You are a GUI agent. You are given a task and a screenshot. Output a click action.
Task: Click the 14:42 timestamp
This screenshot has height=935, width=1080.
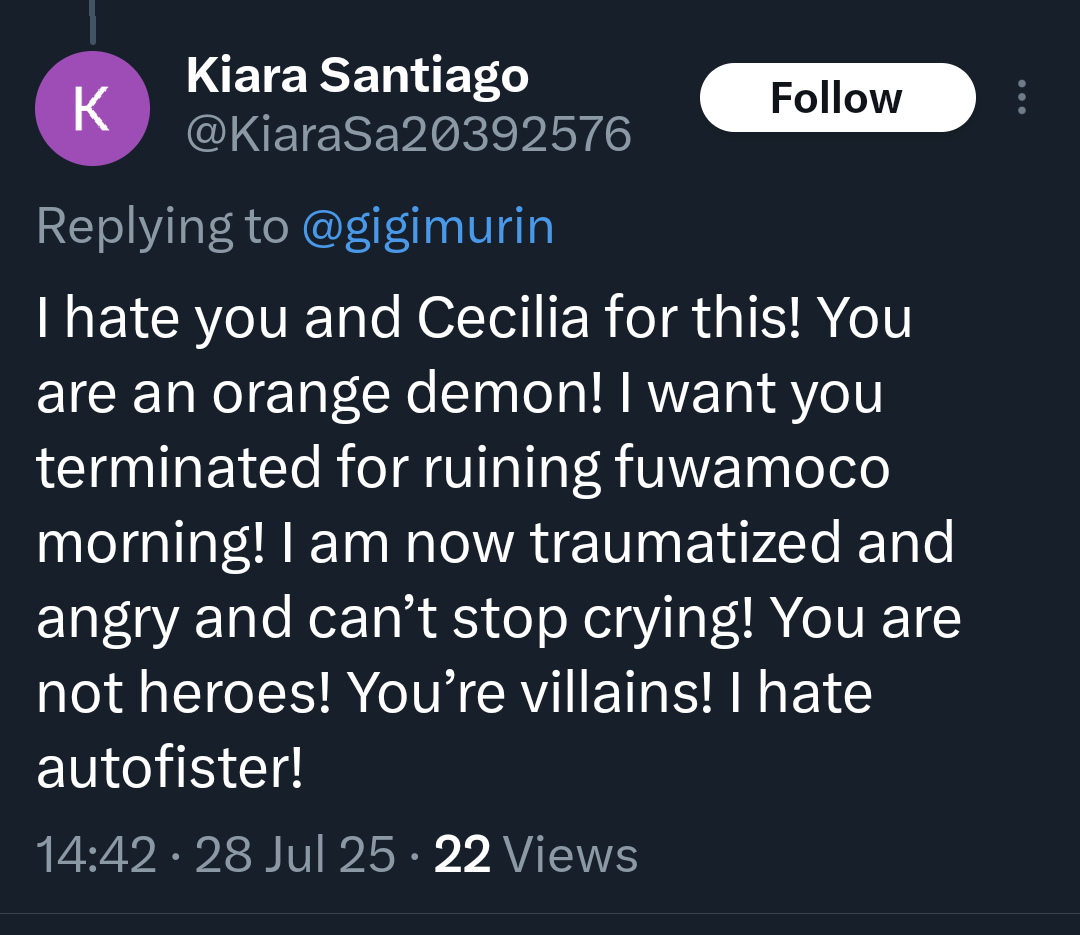(x=96, y=855)
